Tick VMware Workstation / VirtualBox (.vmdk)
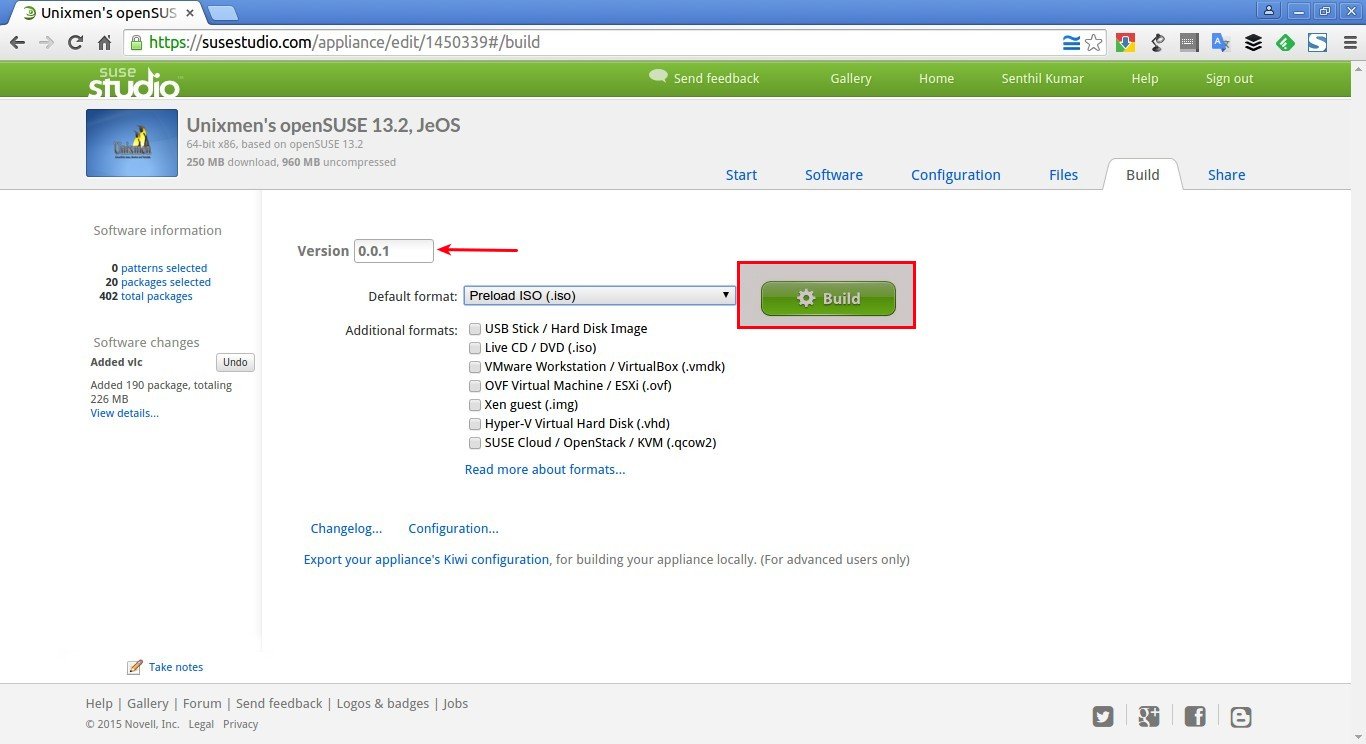This screenshot has height=744, width=1366. click(475, 367)
